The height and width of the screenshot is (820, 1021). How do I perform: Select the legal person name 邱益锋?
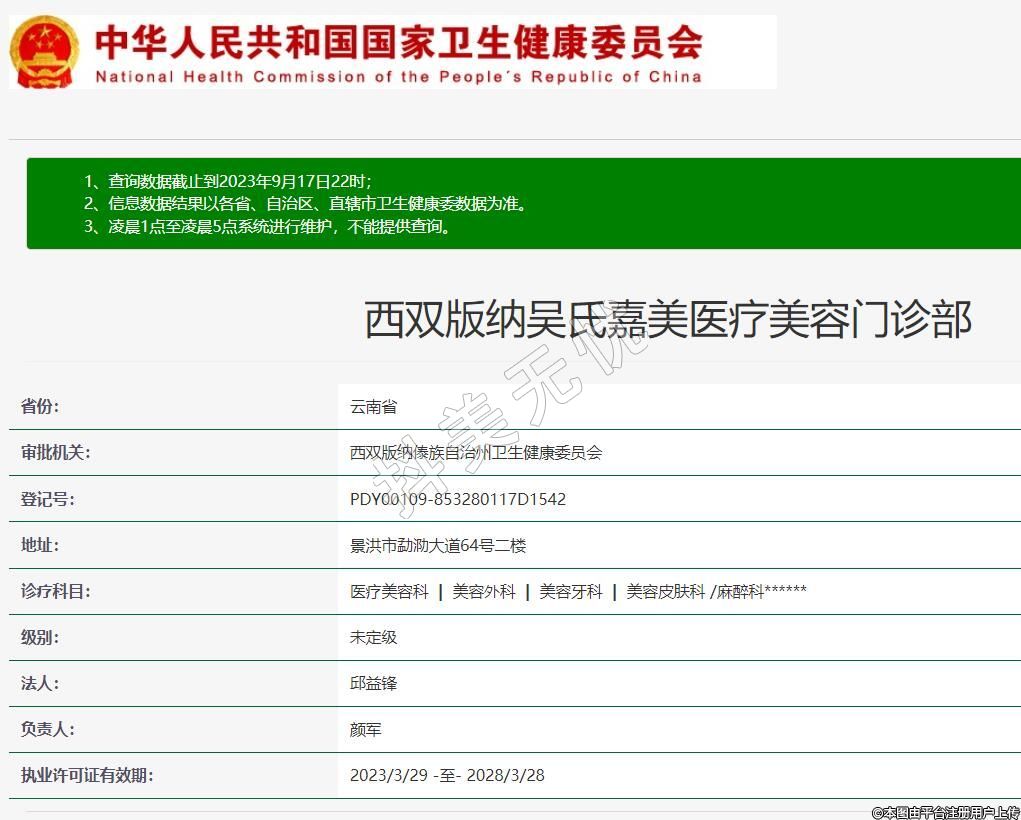pos(374,683)
